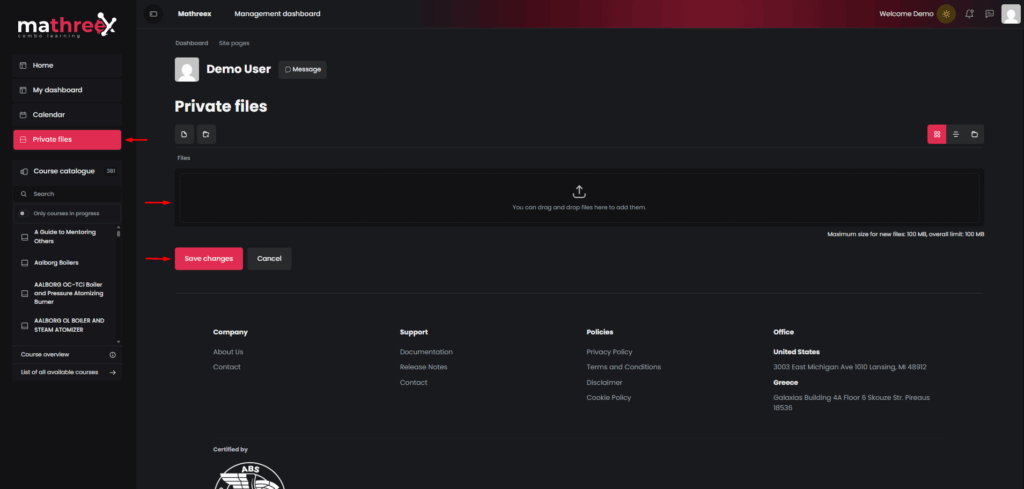Toggle Only courses in progress
Screen dimensions: 1024x489
(x=23, y=213)
